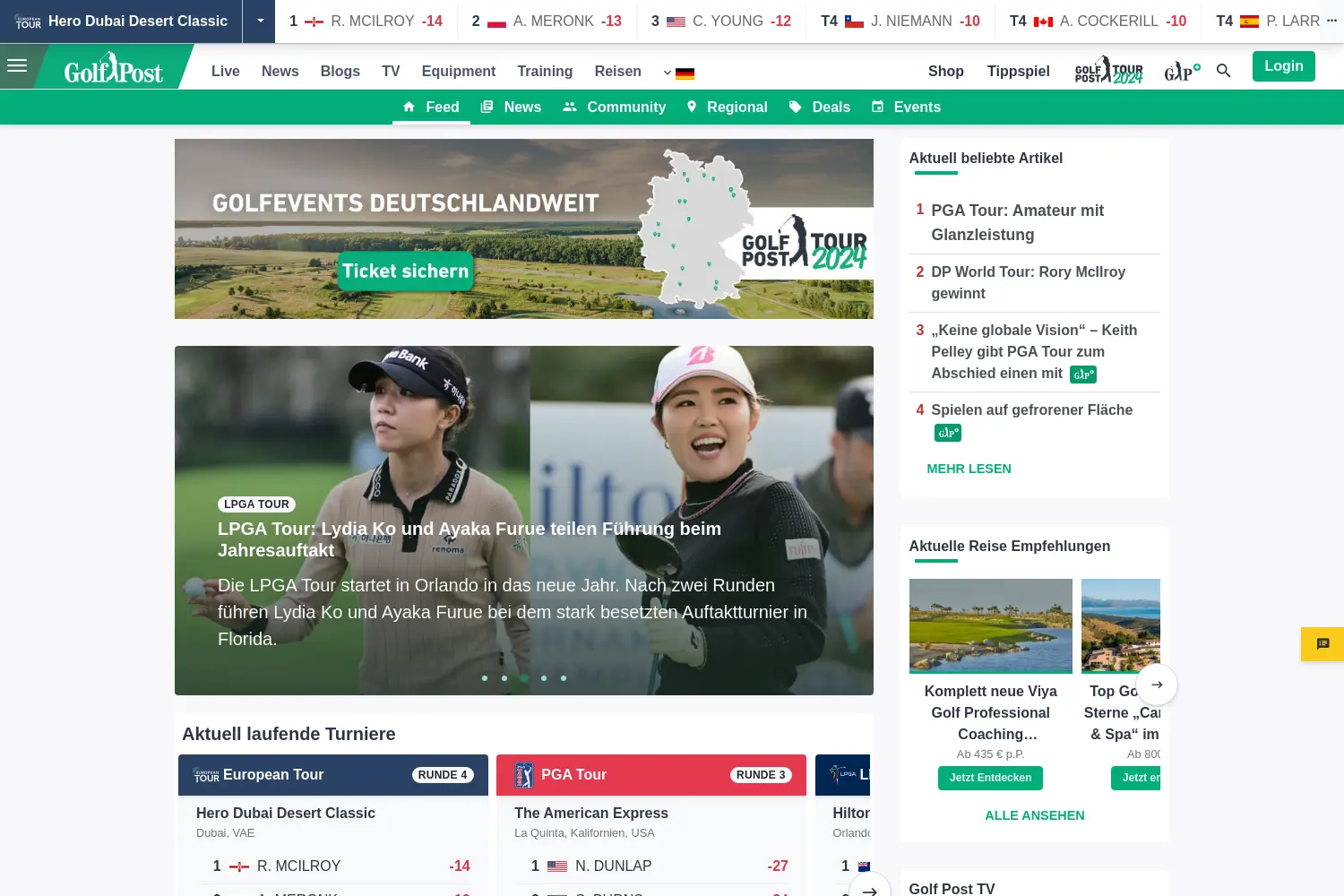Click the LPGA logo in third tournament card
Image resolution: width=1344 pixels, height=896 pixels.
[x=842, y=774]
